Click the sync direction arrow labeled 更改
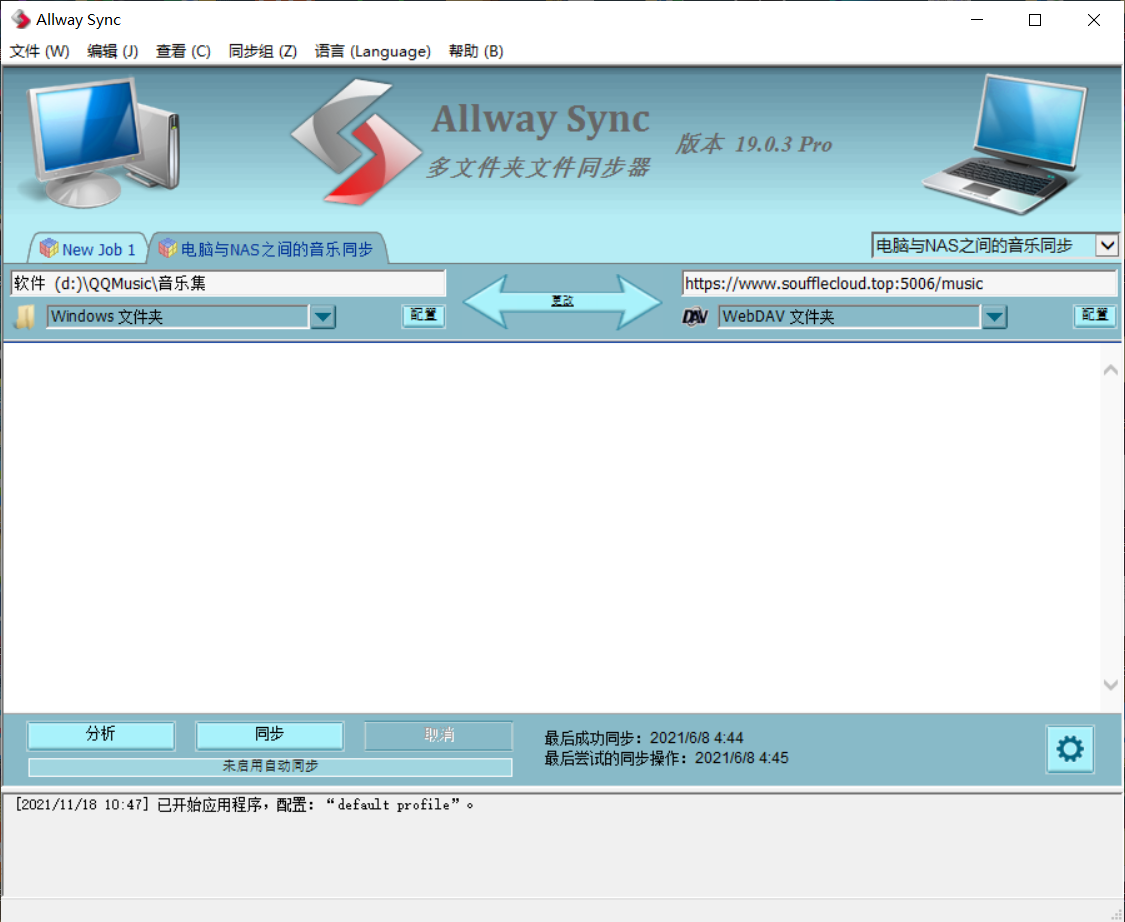Image resolution: width=1125 pixels, height=922 pixels. (562, 301)
